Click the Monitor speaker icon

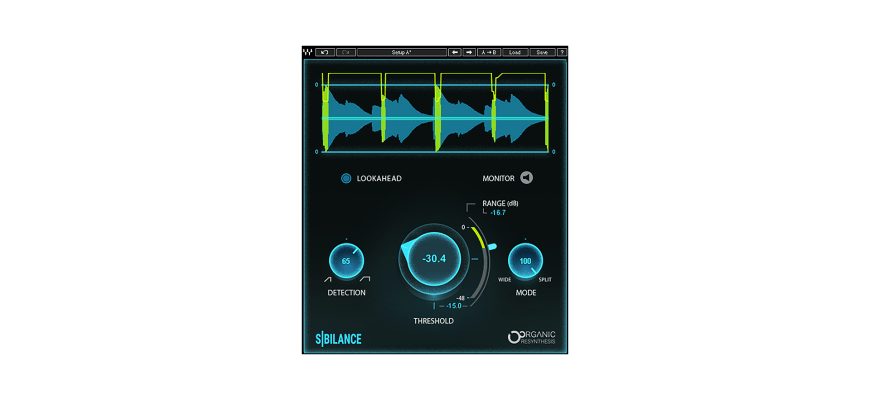[x=526, y=178]
